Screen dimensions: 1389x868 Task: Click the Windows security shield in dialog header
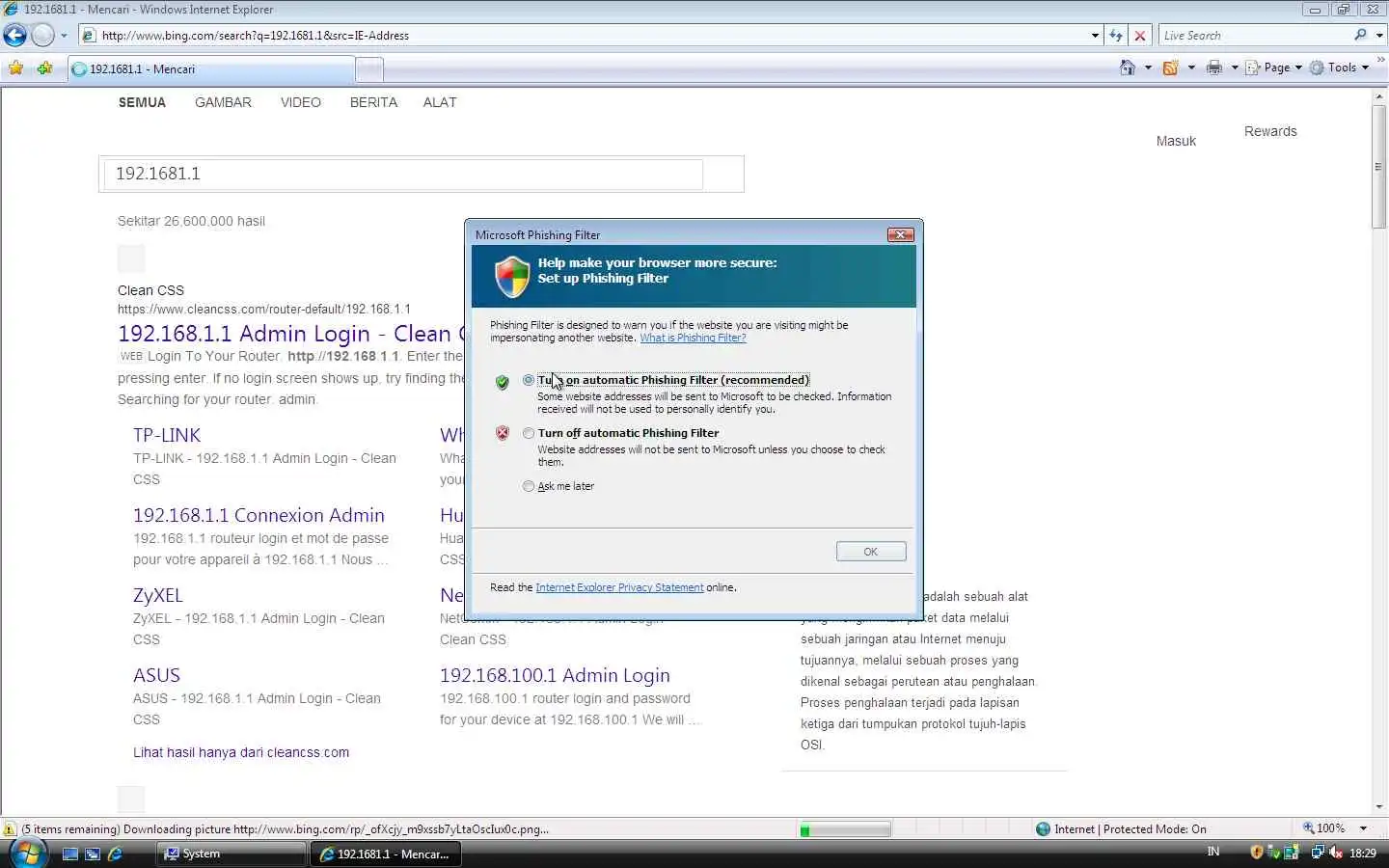[512, 277]
